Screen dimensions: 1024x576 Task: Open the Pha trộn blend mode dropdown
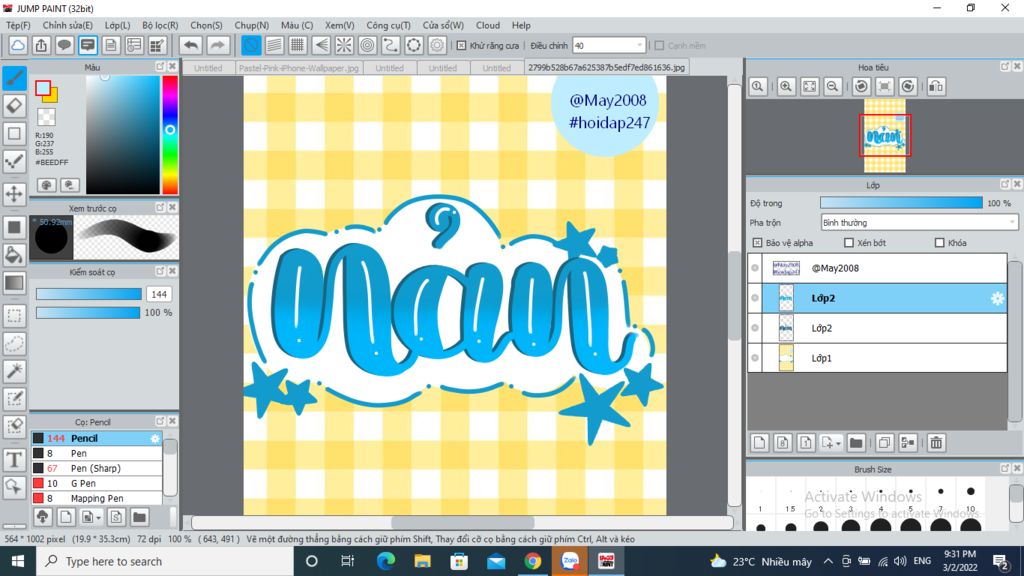point(919,223)
